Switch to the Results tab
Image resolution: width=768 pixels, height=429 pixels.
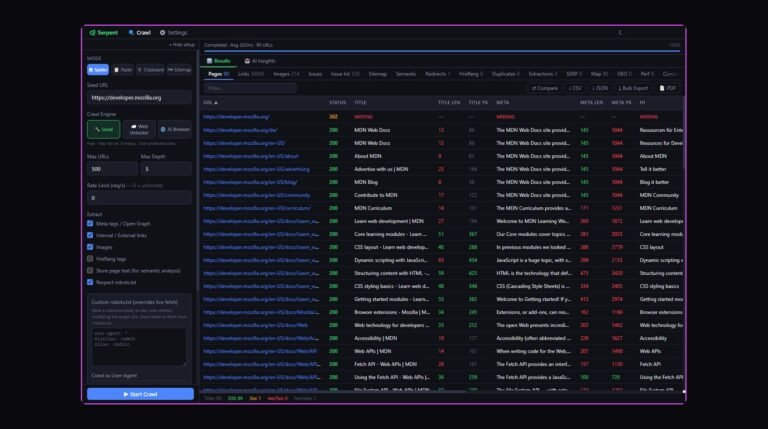(218, 61)
